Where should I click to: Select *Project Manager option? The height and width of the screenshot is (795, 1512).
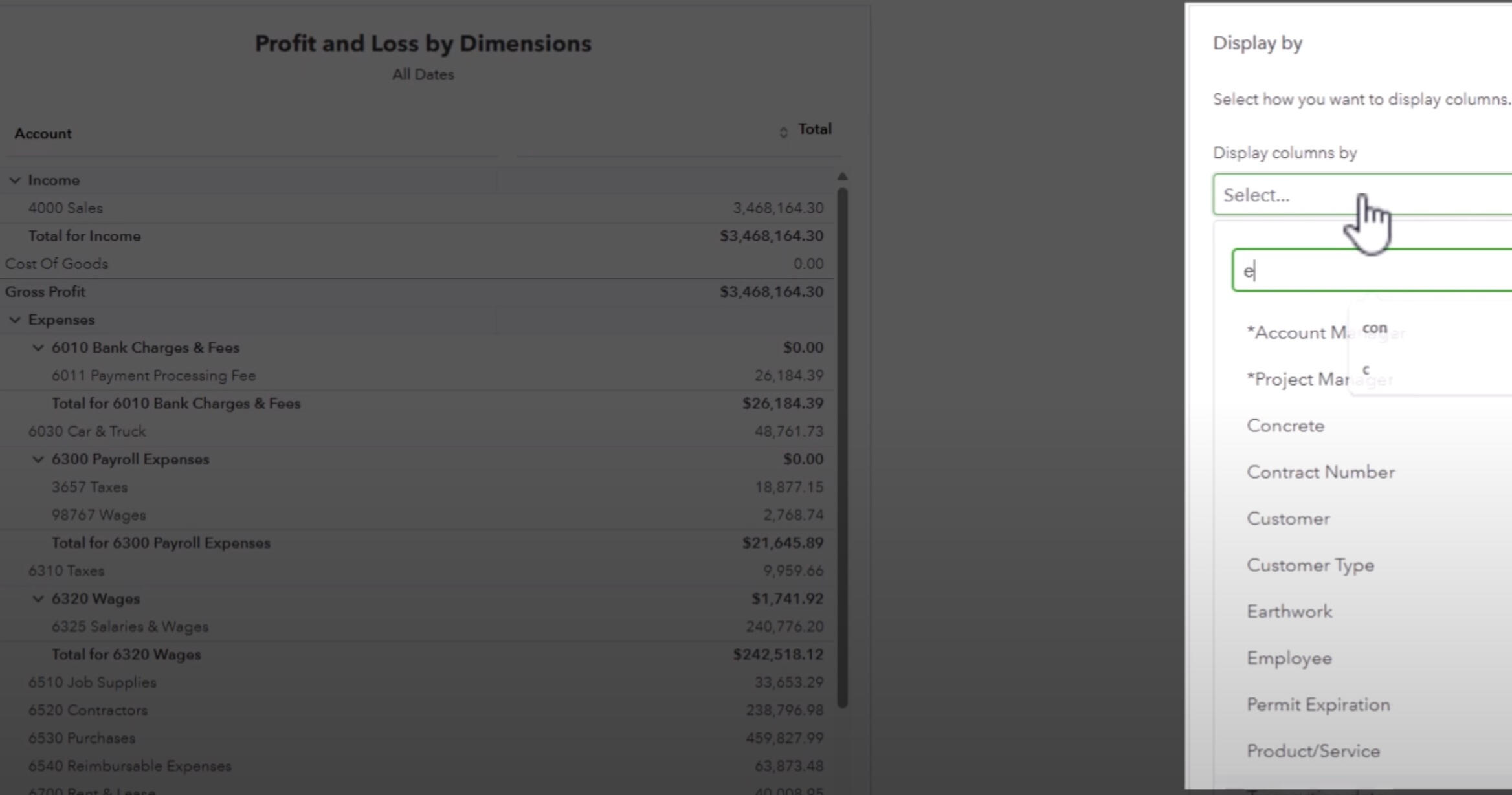click(x=1295, y=379)
